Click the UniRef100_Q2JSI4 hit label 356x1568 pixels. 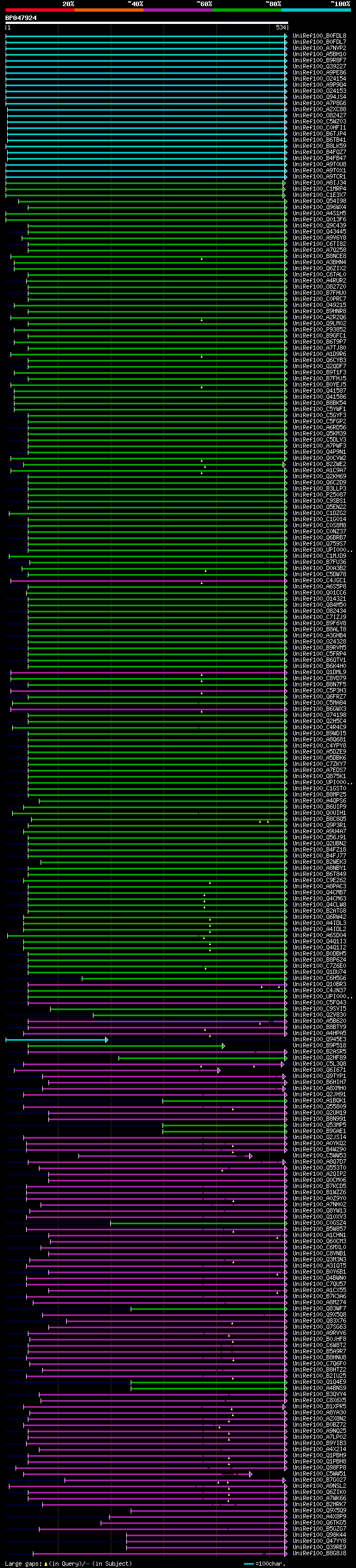coord(319,1137)
